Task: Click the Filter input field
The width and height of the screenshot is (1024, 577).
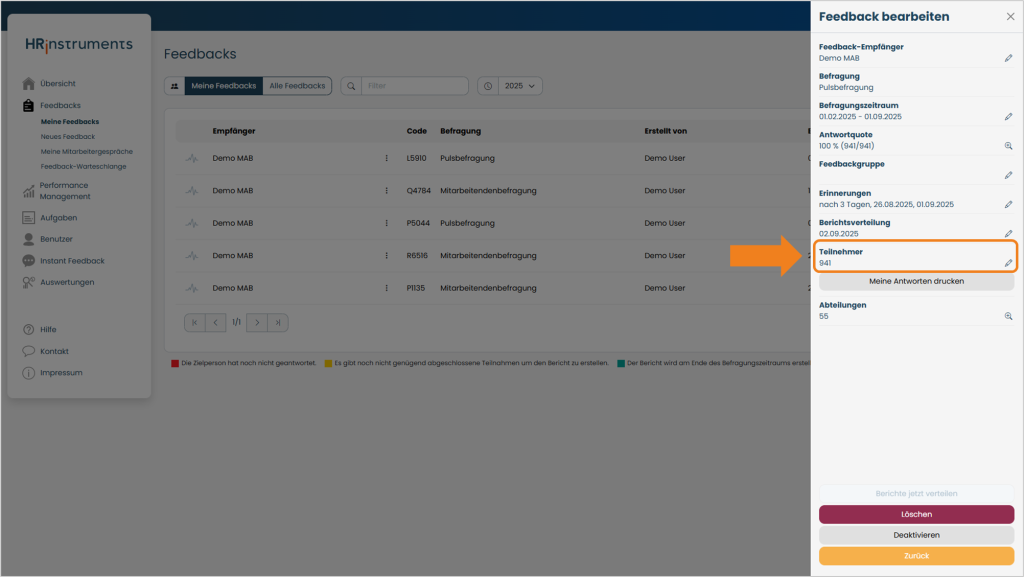Action: pos(415,86)
